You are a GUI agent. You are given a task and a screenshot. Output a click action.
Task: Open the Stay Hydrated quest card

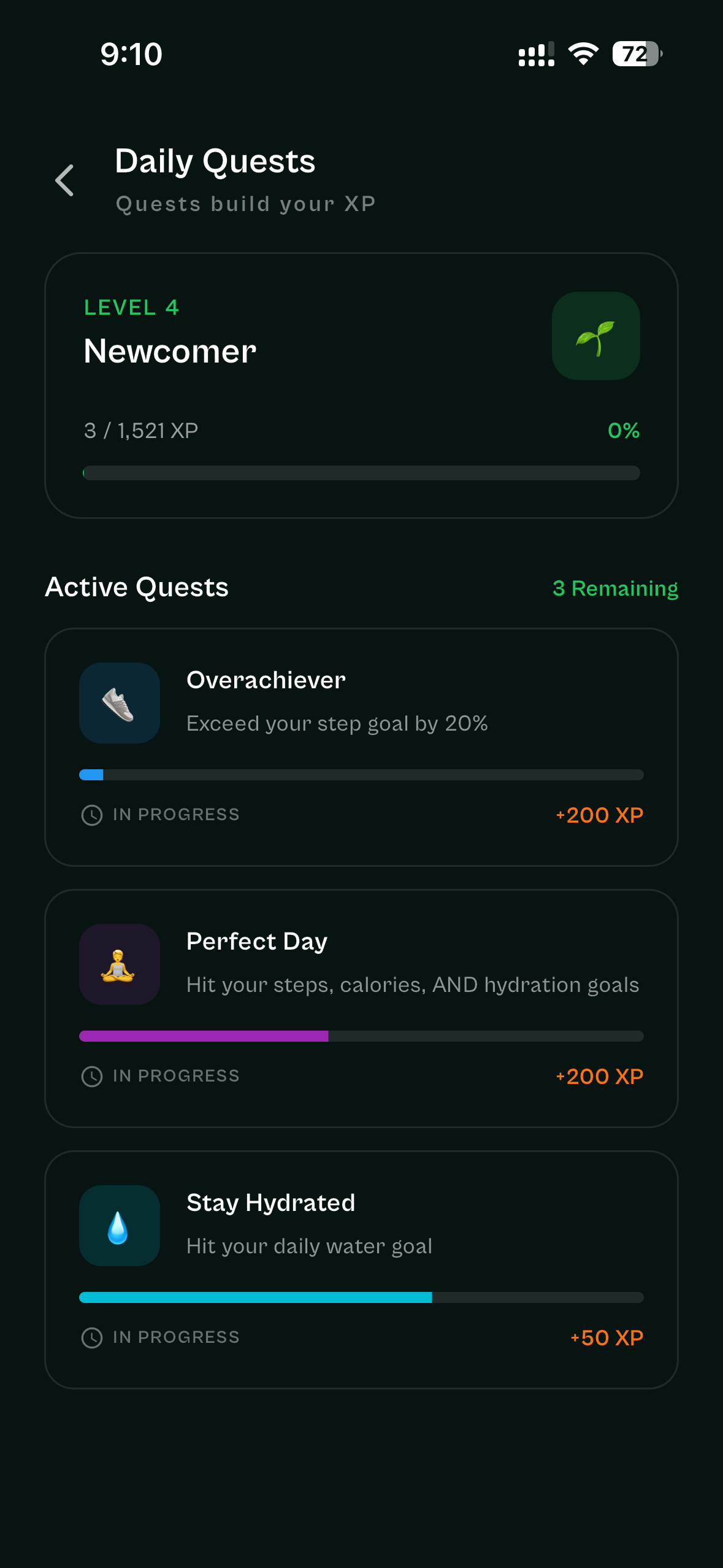pyautogui.click(x=362, y=1270)
